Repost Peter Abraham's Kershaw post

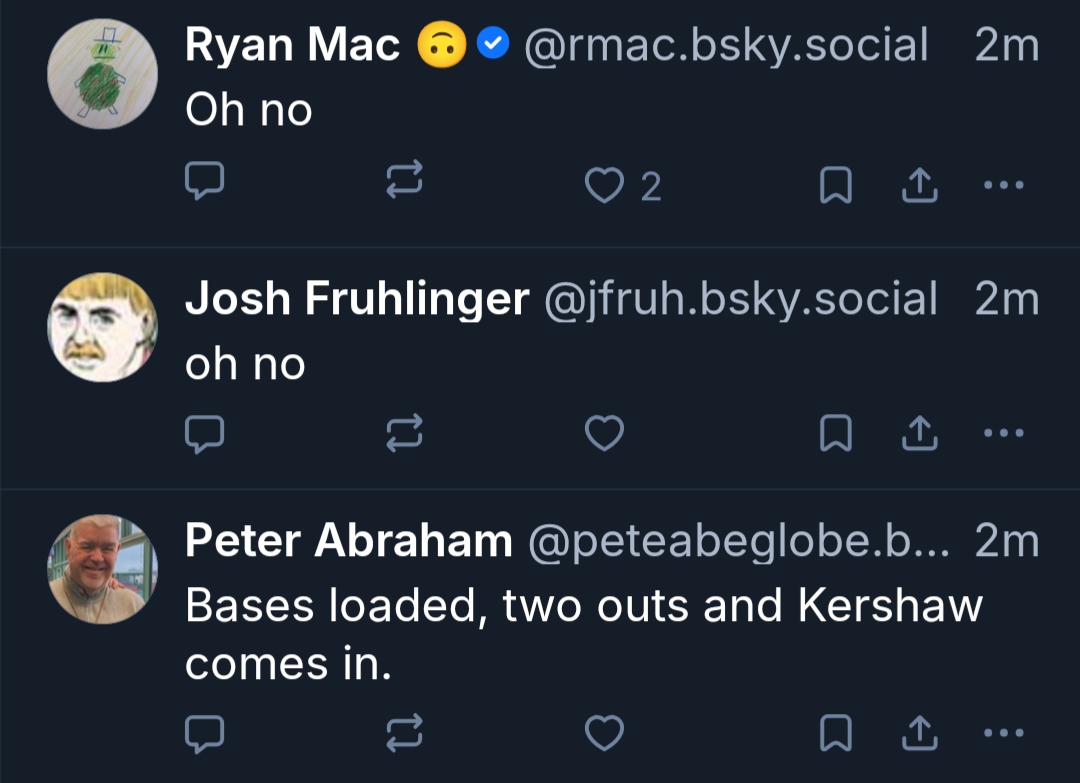[x=405, y=735]
